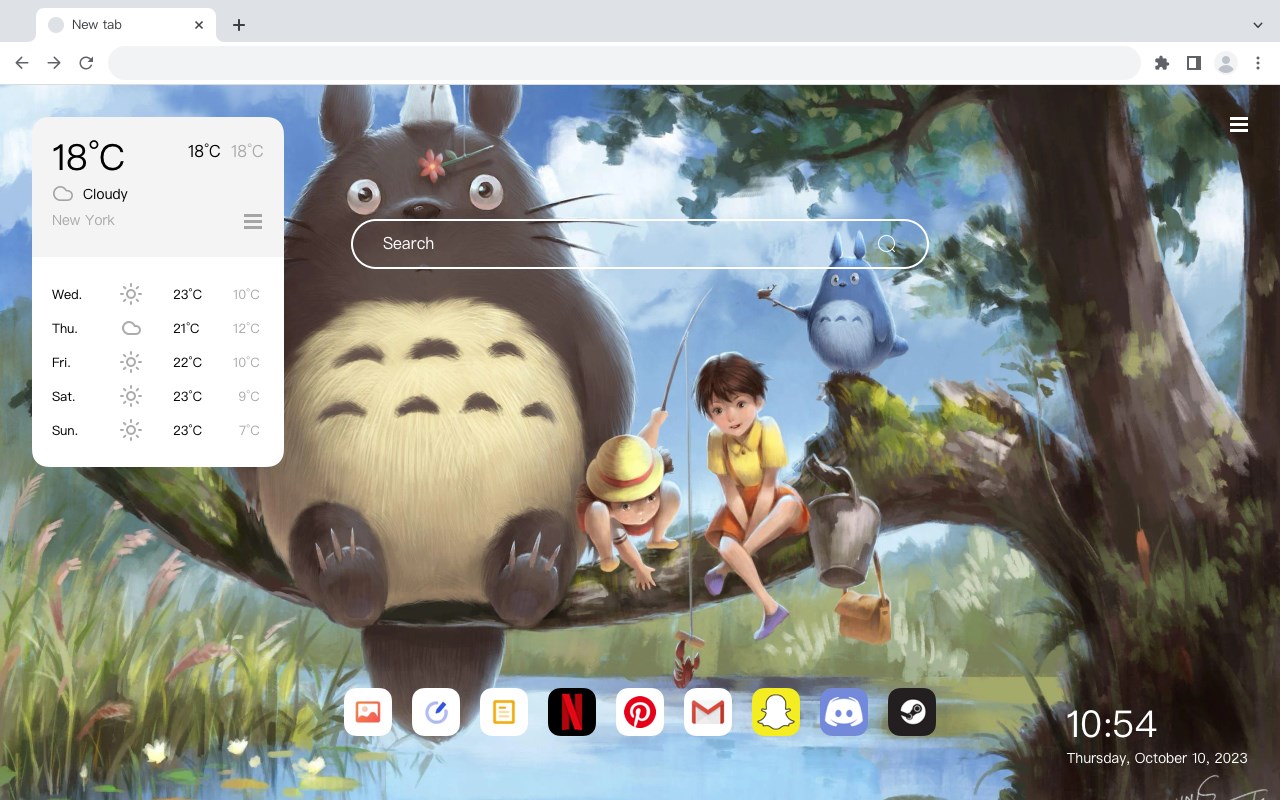Focus the Search input box
Screen dimensions: 1280x800
tap(640, 244)
